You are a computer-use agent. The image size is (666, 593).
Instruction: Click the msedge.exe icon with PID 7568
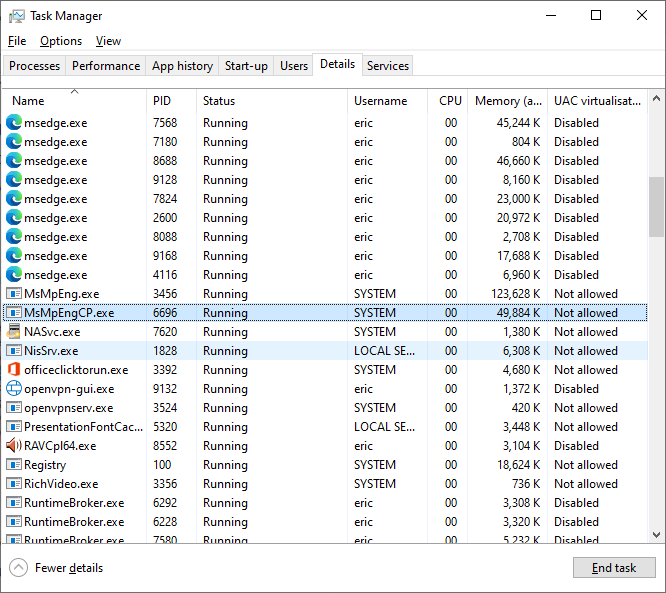tap(14, 123)
